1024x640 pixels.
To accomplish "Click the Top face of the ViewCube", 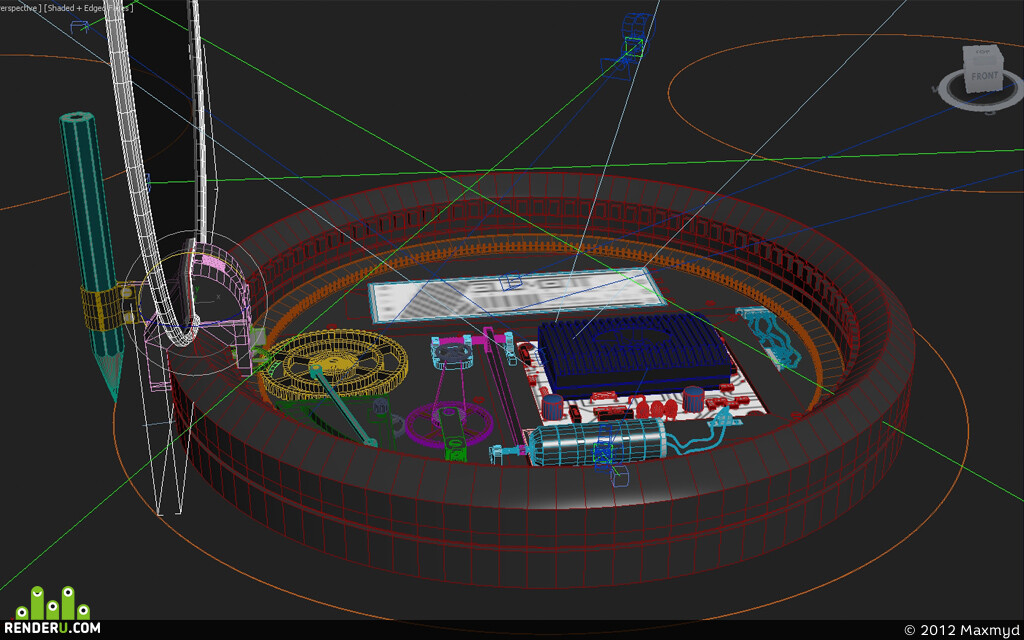I will tap(982, 52).
